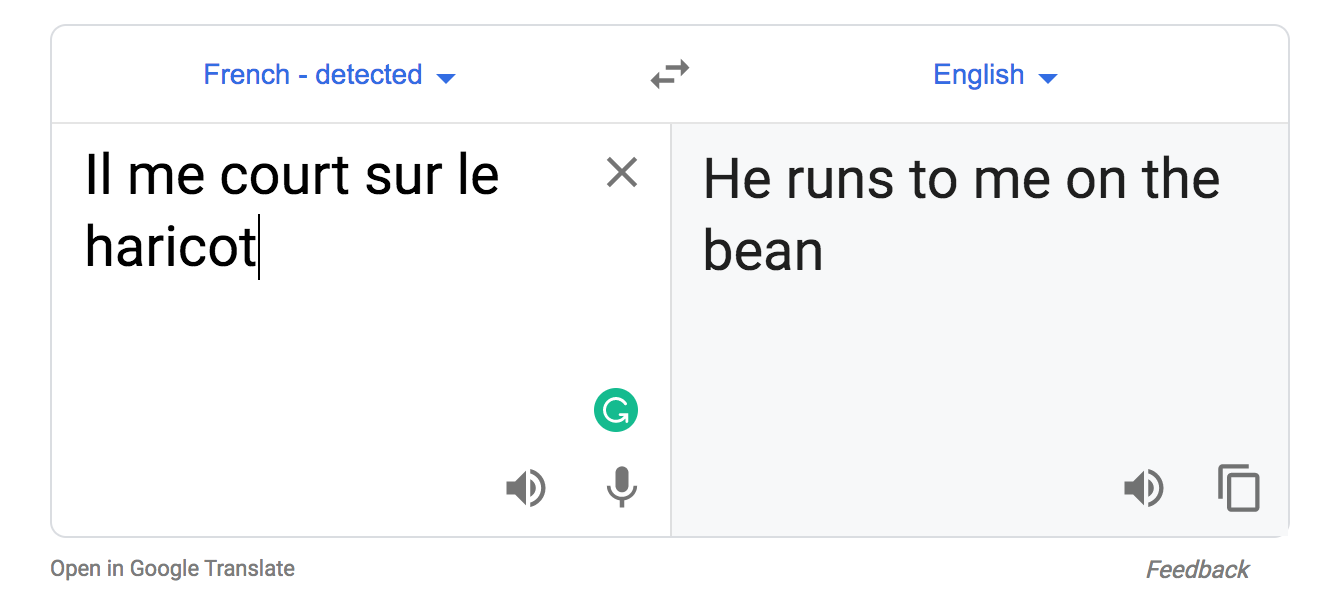Click the word bean in translation

(x=762, y=251)
